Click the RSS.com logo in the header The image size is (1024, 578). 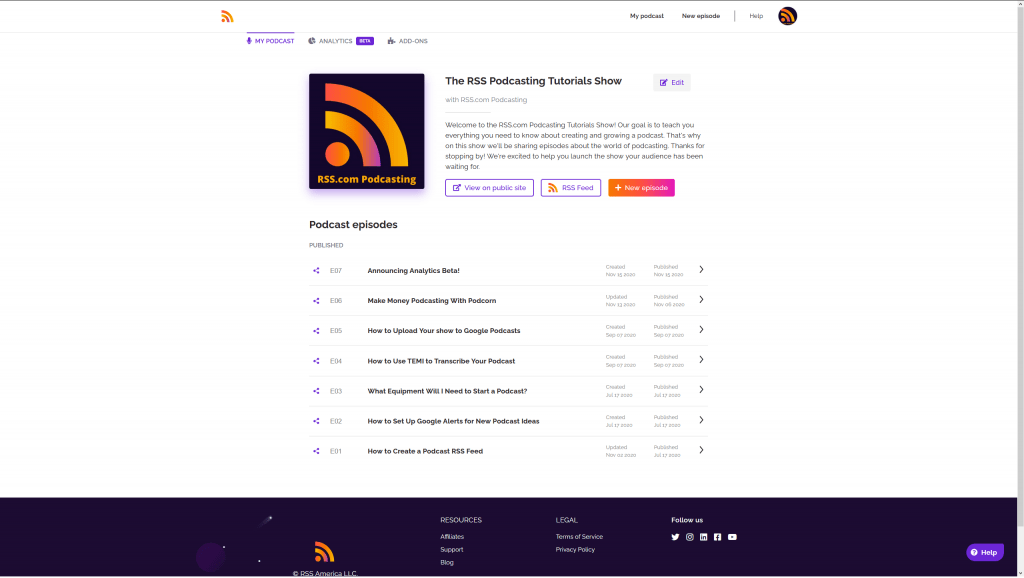click(227, 15)
